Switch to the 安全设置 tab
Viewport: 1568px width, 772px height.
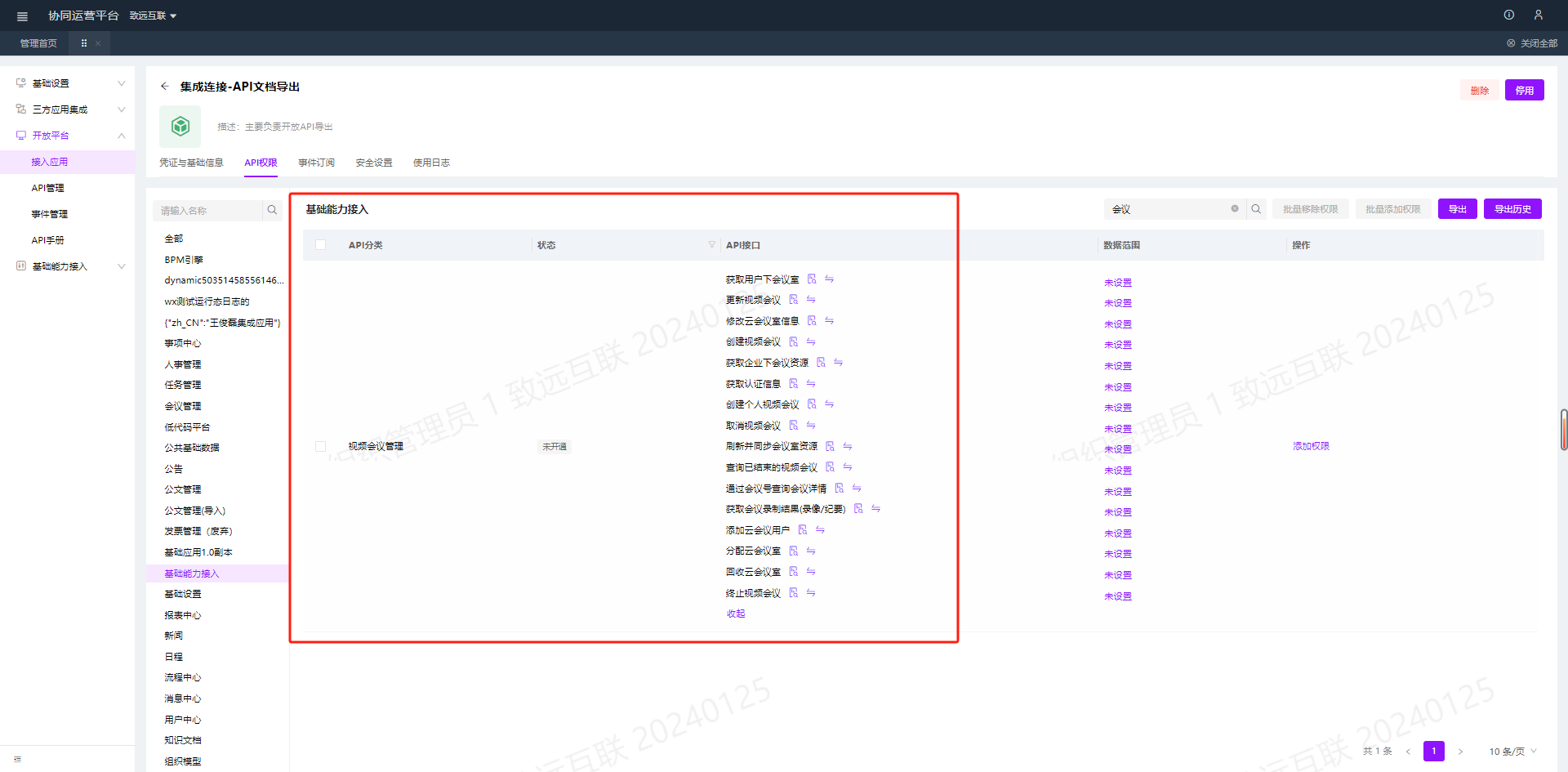[x=373, y=163]
